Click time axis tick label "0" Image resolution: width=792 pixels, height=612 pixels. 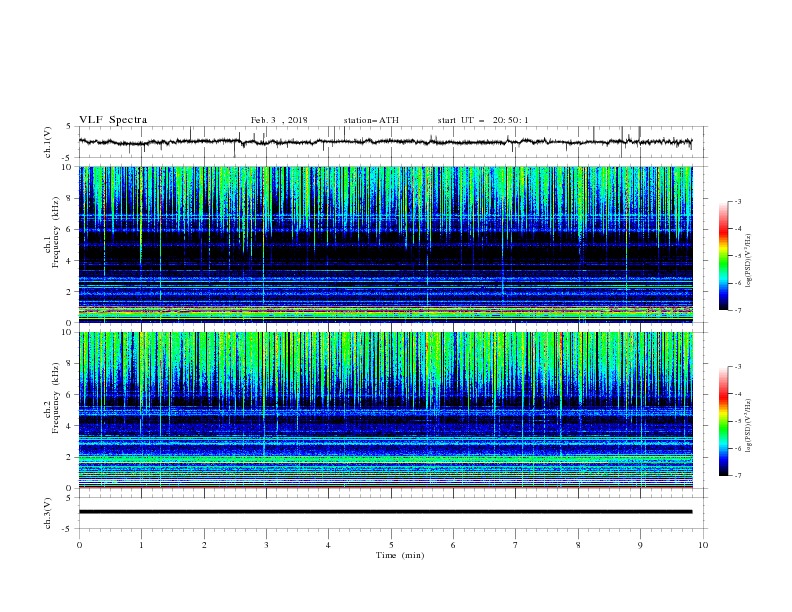click(79, 545)
